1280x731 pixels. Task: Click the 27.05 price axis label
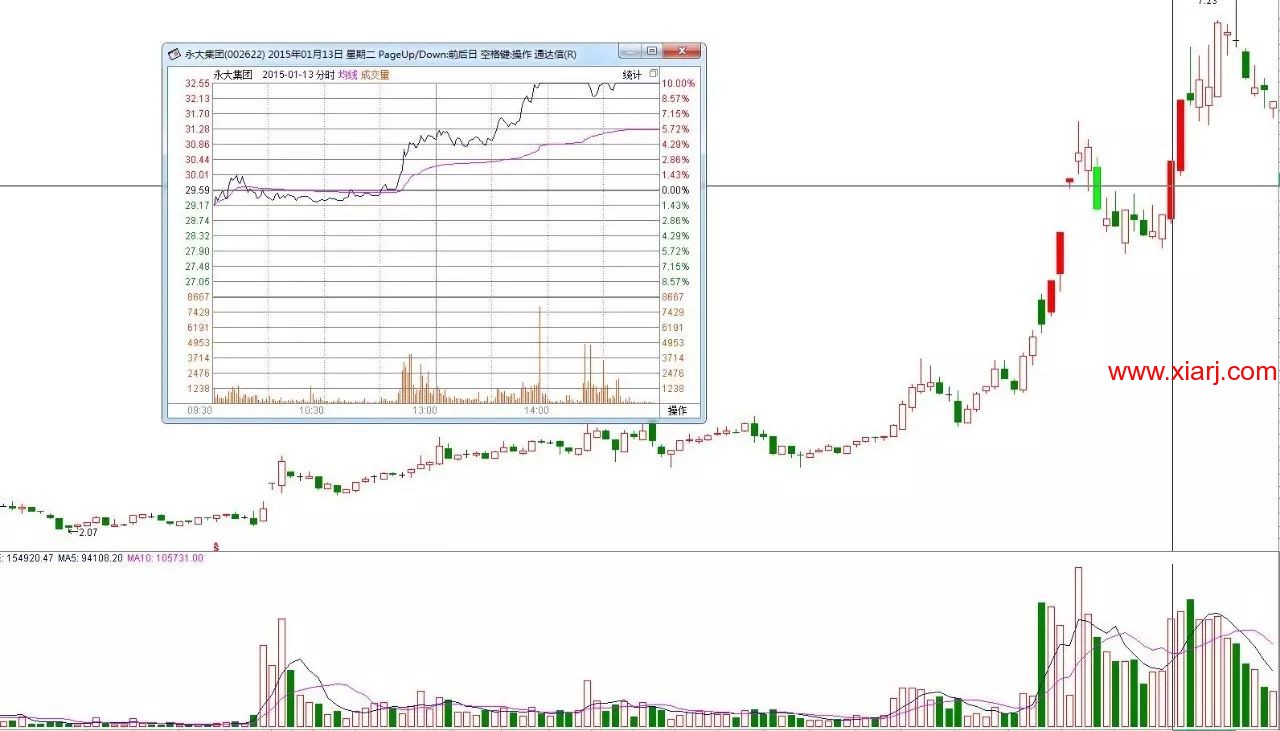[197, 282]
